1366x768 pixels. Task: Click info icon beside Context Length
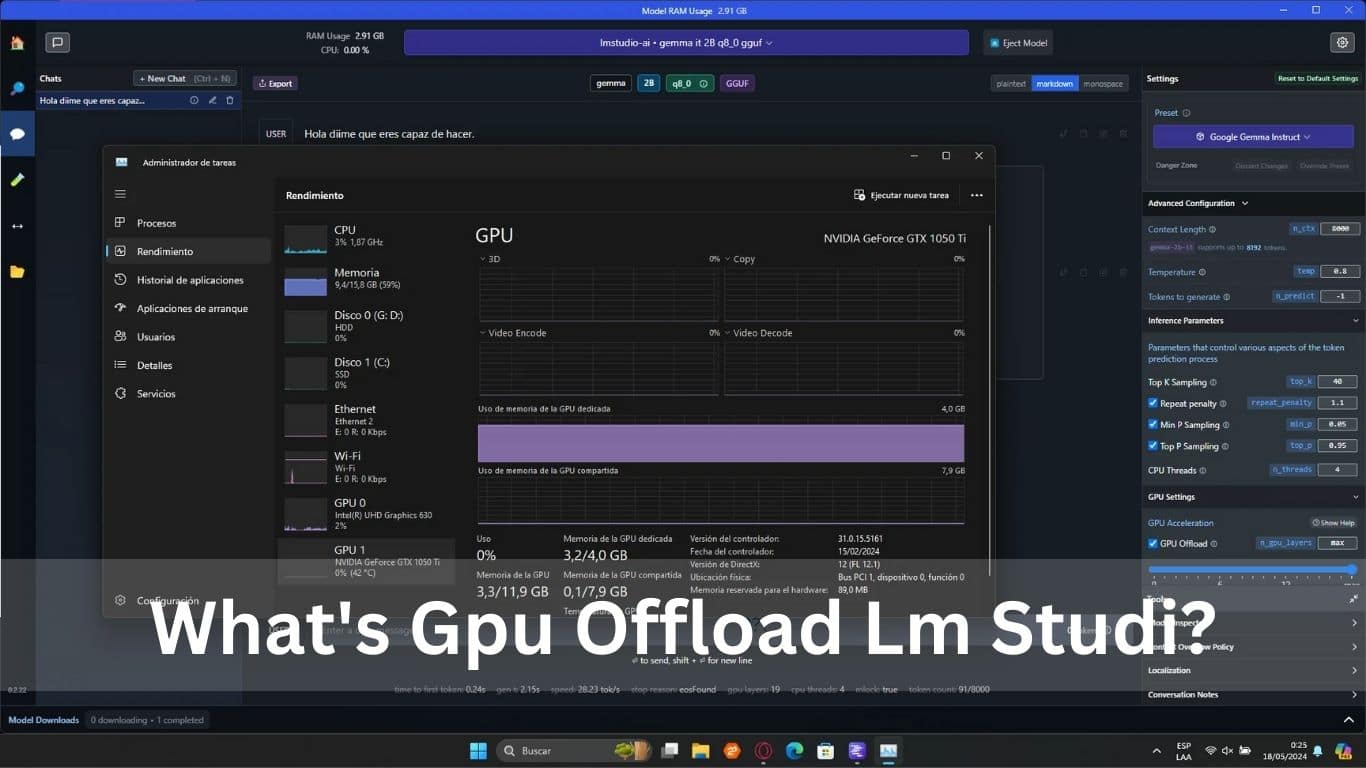pos(1213,229)
